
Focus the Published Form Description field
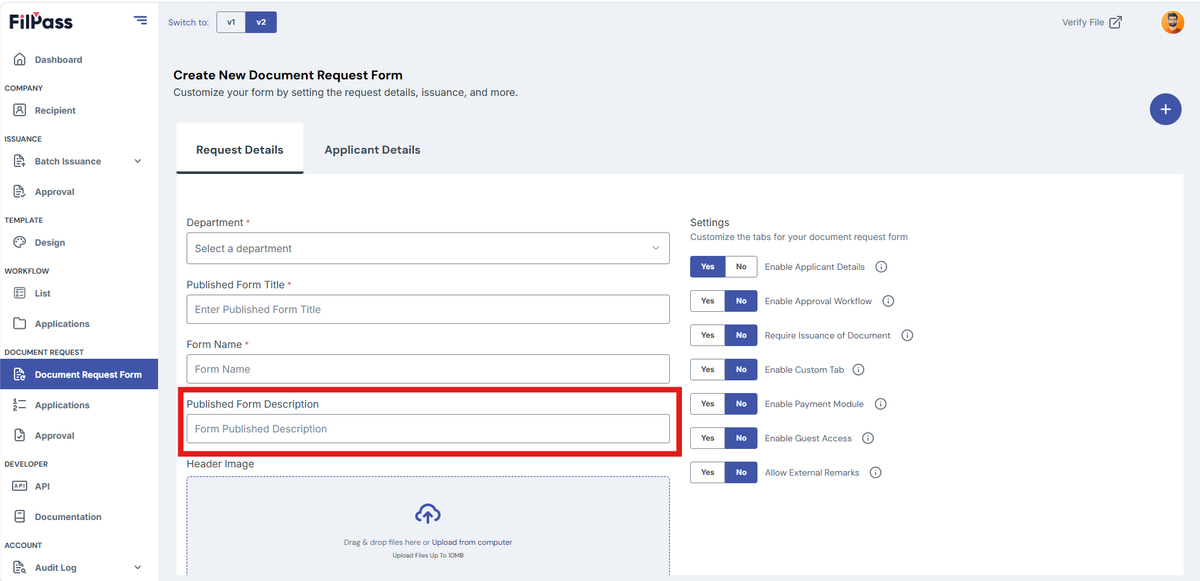pyautogui.click(x=428, y=428)
